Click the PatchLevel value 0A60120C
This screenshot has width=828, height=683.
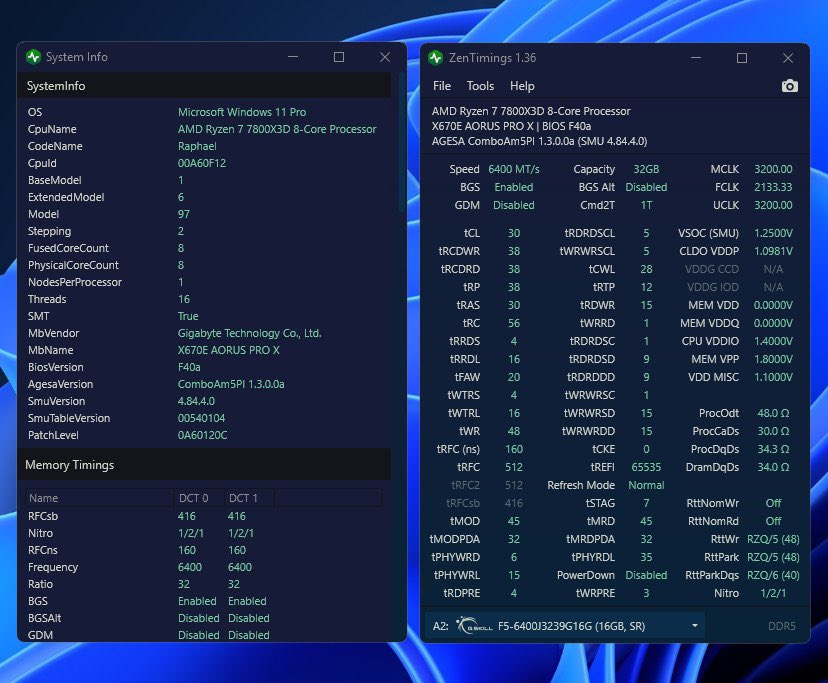[202, 435]
